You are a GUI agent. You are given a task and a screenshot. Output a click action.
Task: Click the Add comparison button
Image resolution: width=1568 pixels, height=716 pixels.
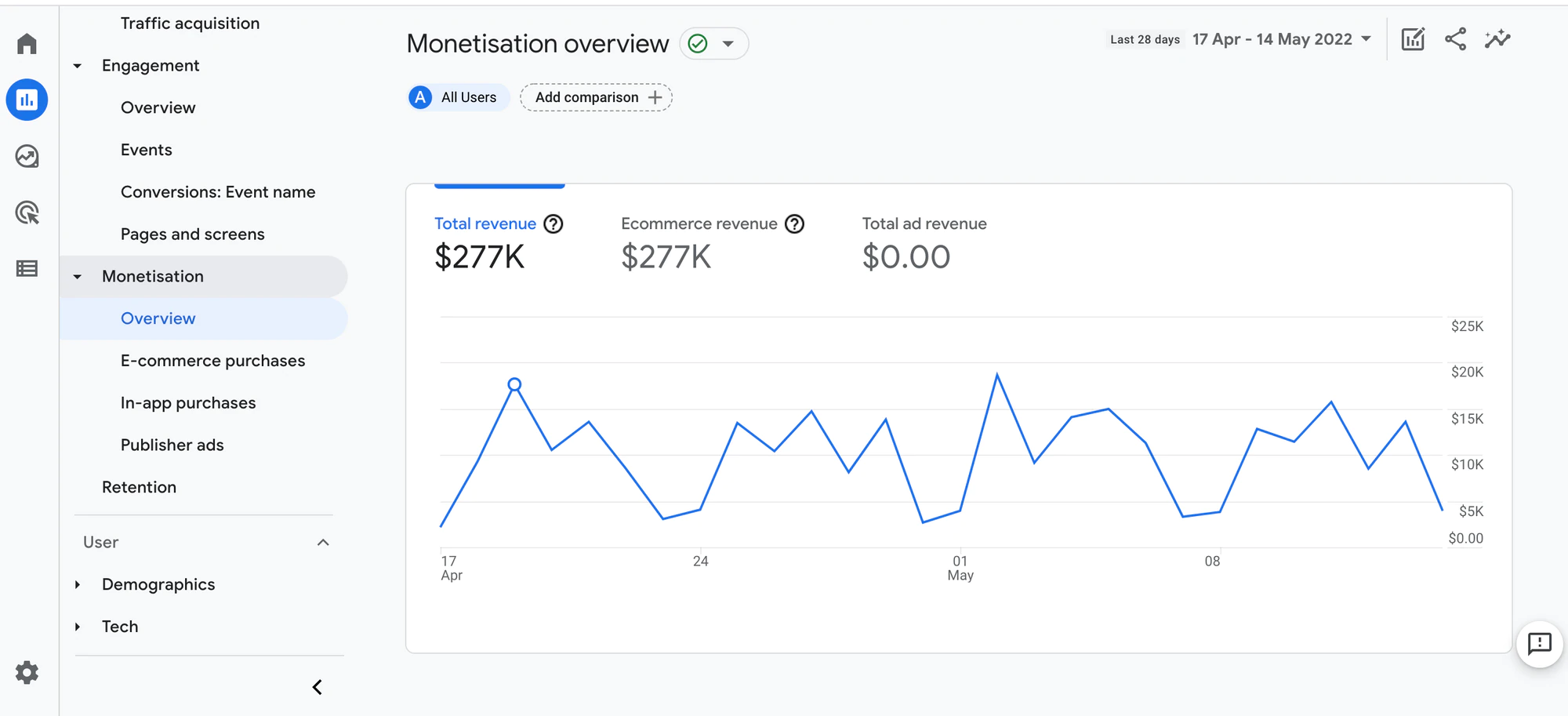tap(597, 97)
